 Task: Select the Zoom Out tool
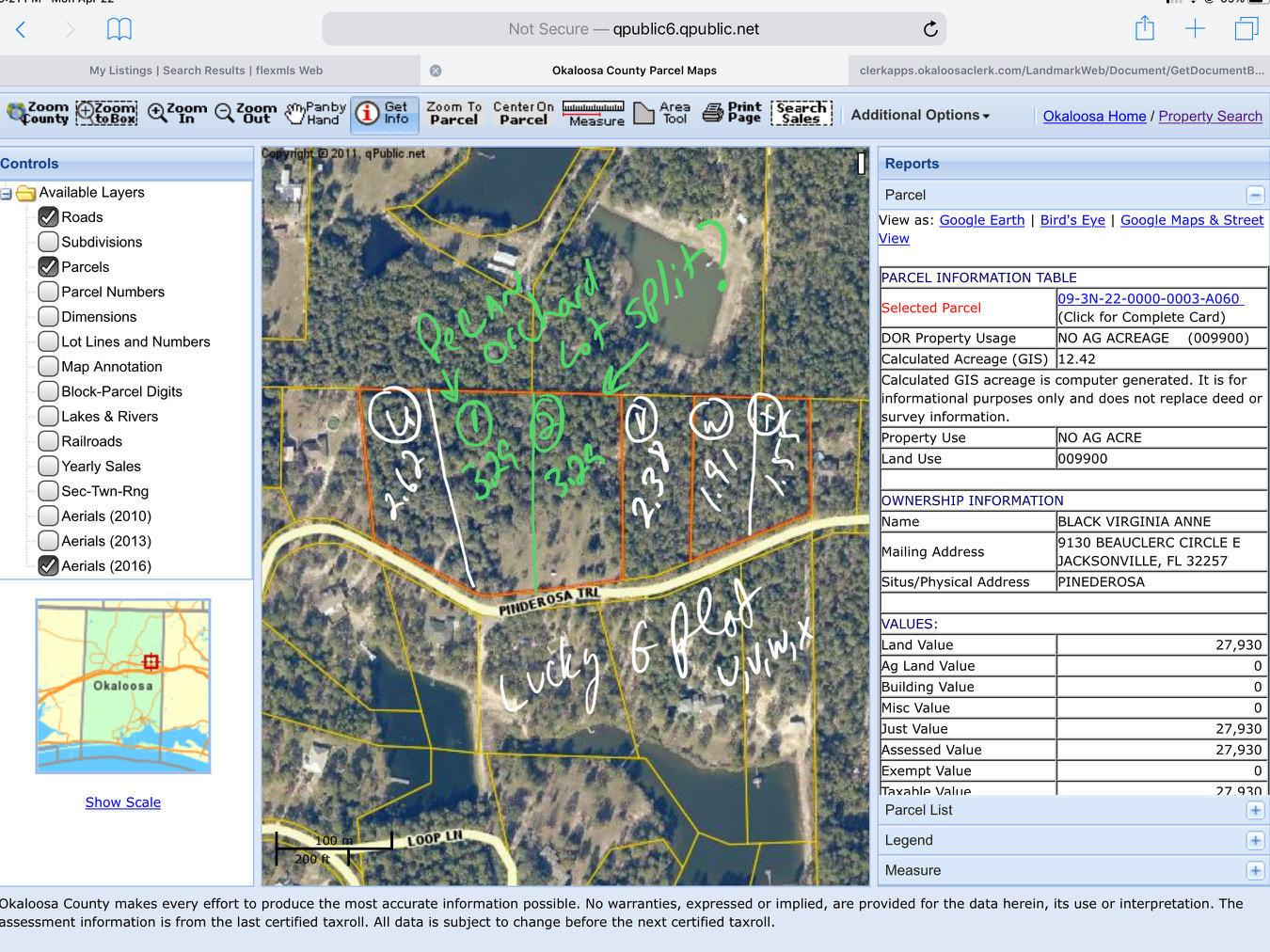point(246,114)
